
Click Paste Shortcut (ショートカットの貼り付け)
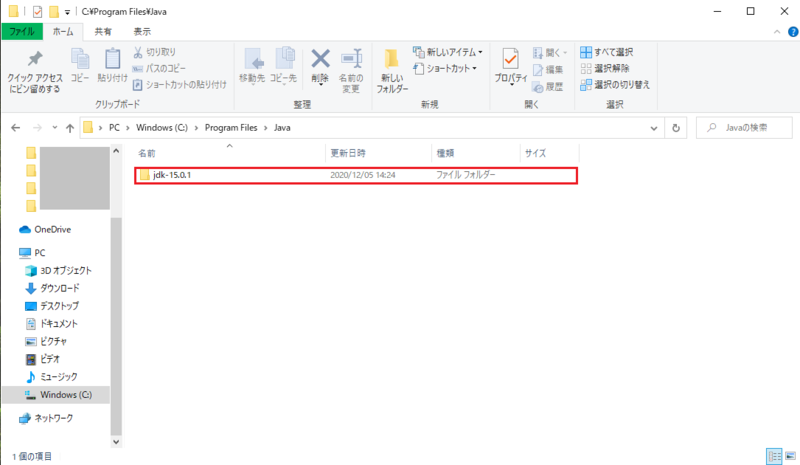tap(179, 85)
